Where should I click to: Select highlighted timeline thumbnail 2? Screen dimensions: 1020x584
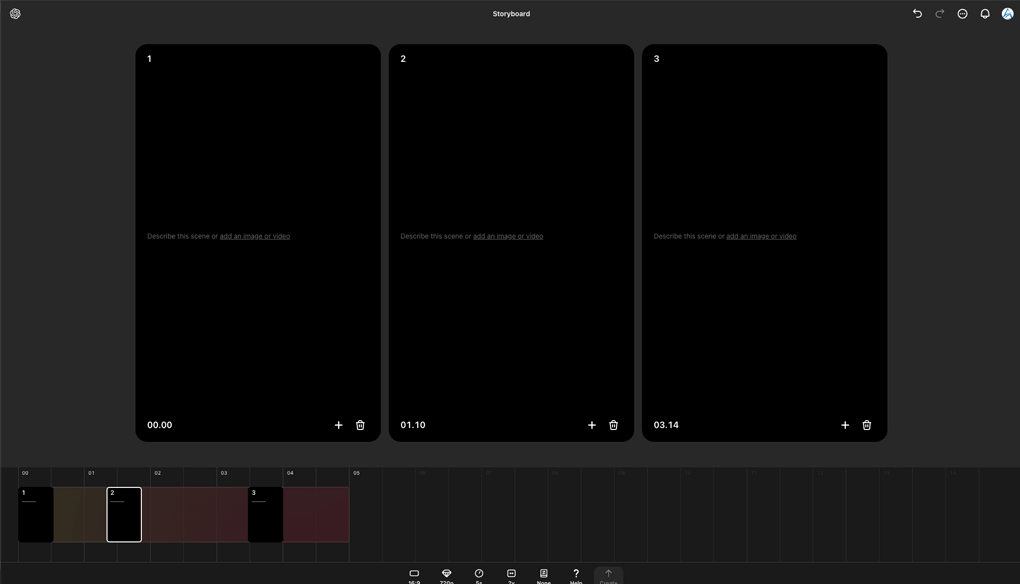(124, 514)
